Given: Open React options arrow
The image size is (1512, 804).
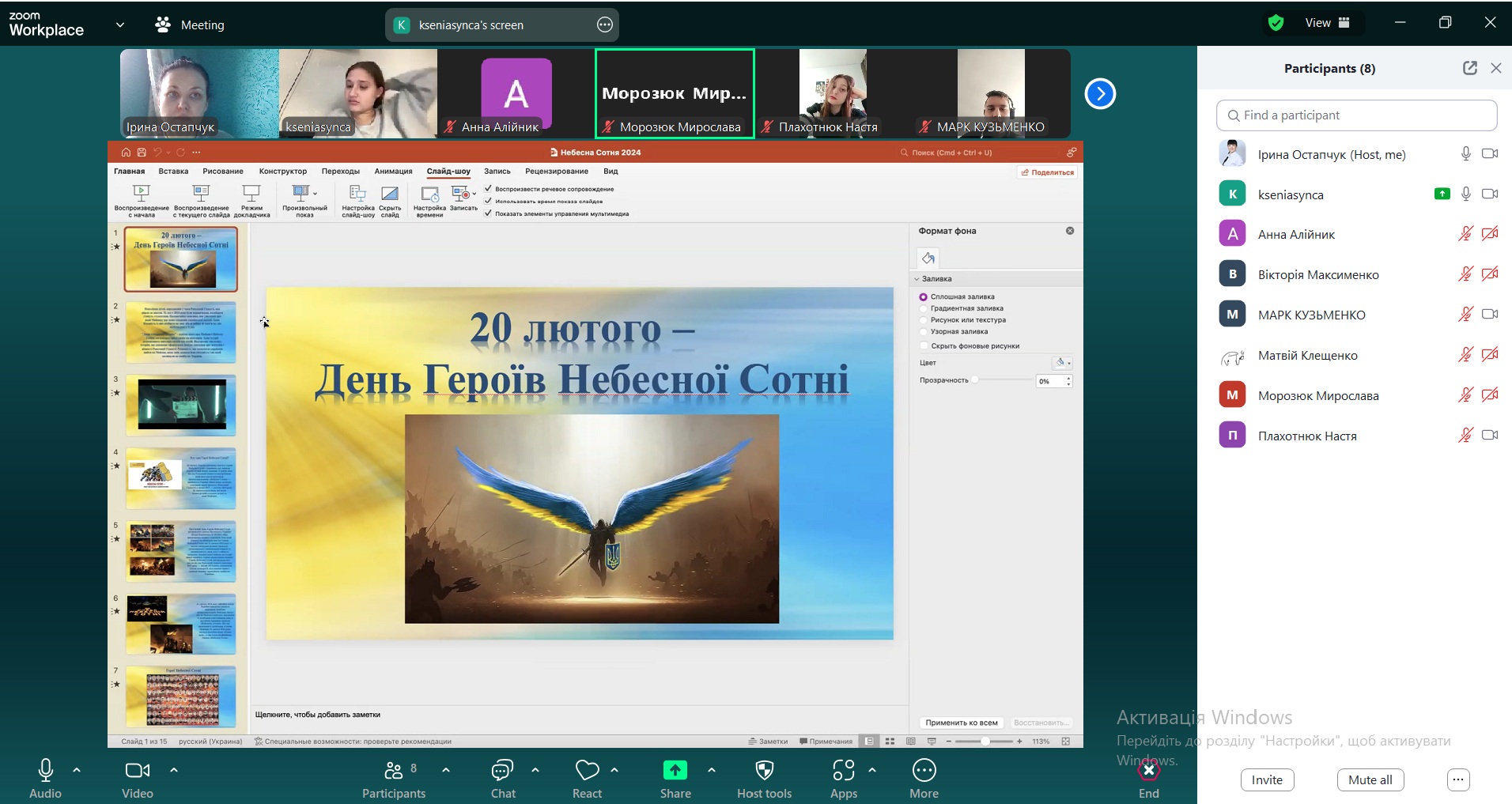Looking at the screenshot, I should 614,769.
